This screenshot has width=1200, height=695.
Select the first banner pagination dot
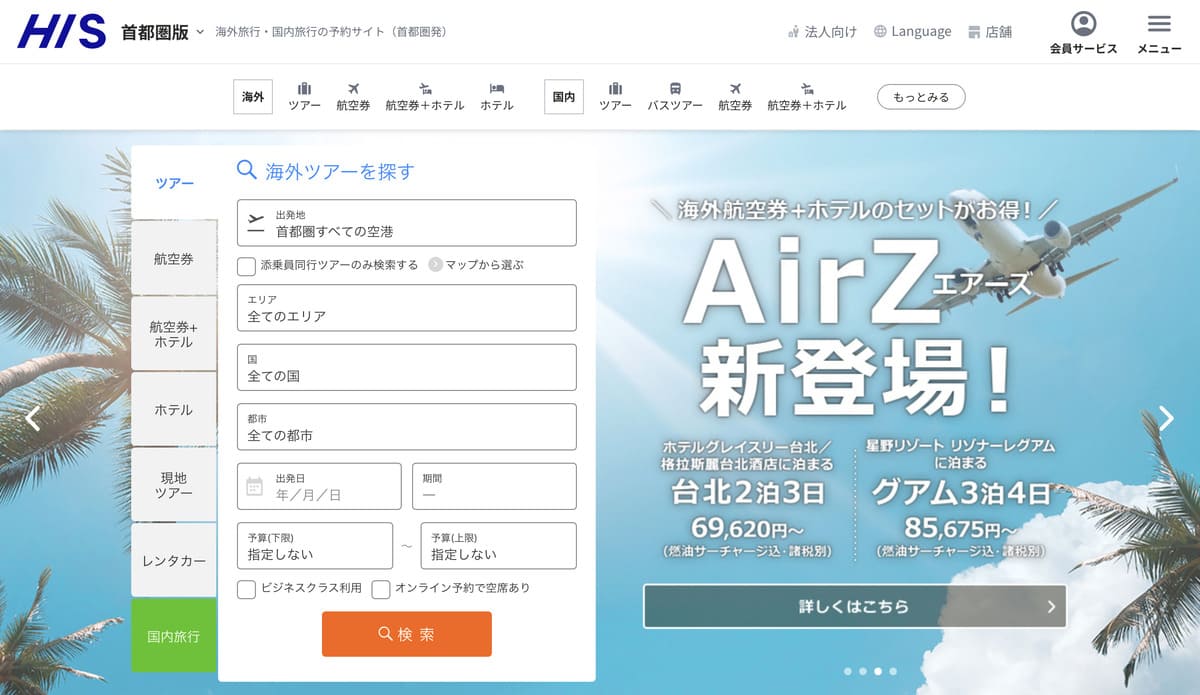tap(848, 671)
